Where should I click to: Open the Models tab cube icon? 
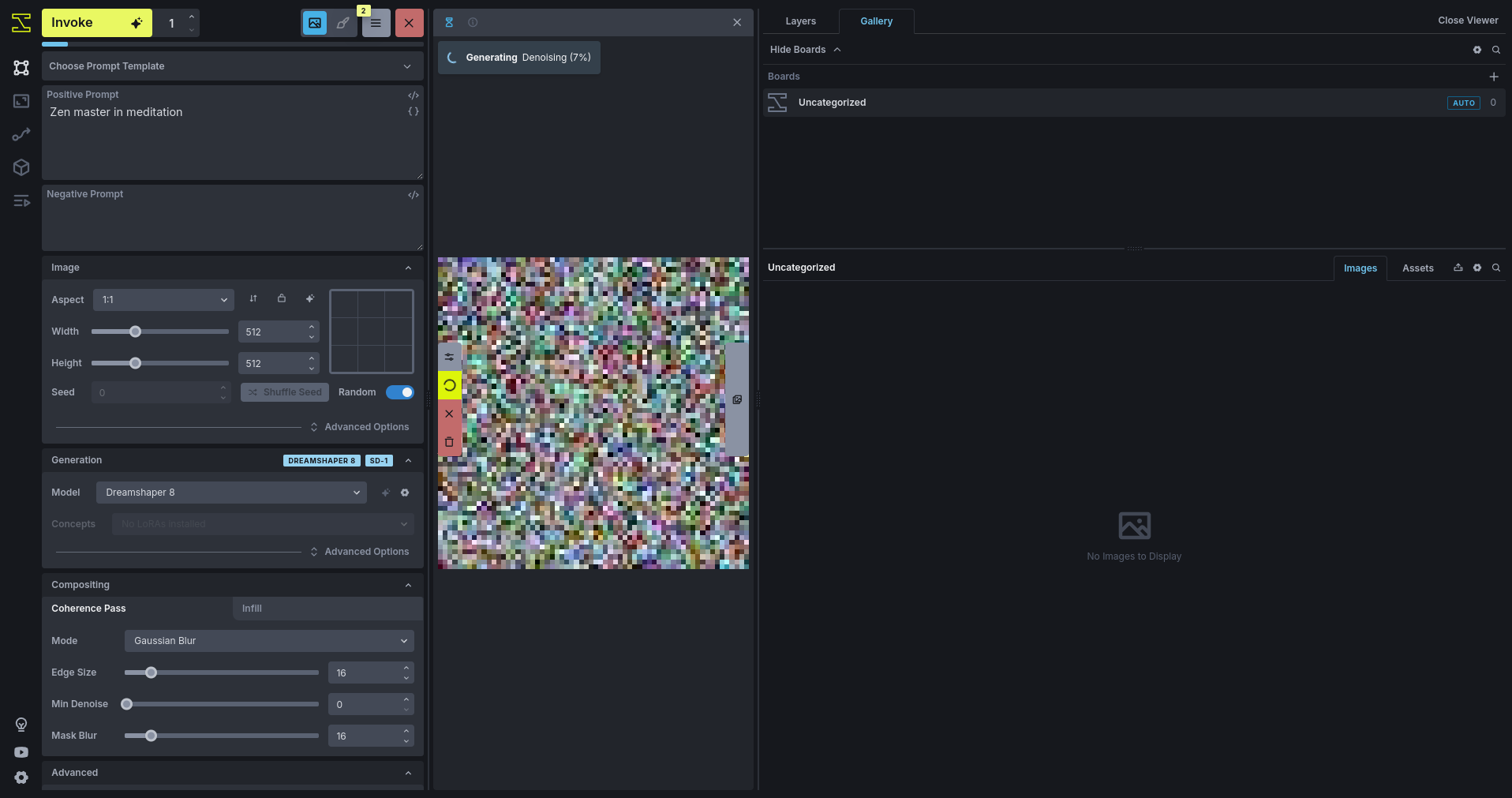(x=21, y=167)
